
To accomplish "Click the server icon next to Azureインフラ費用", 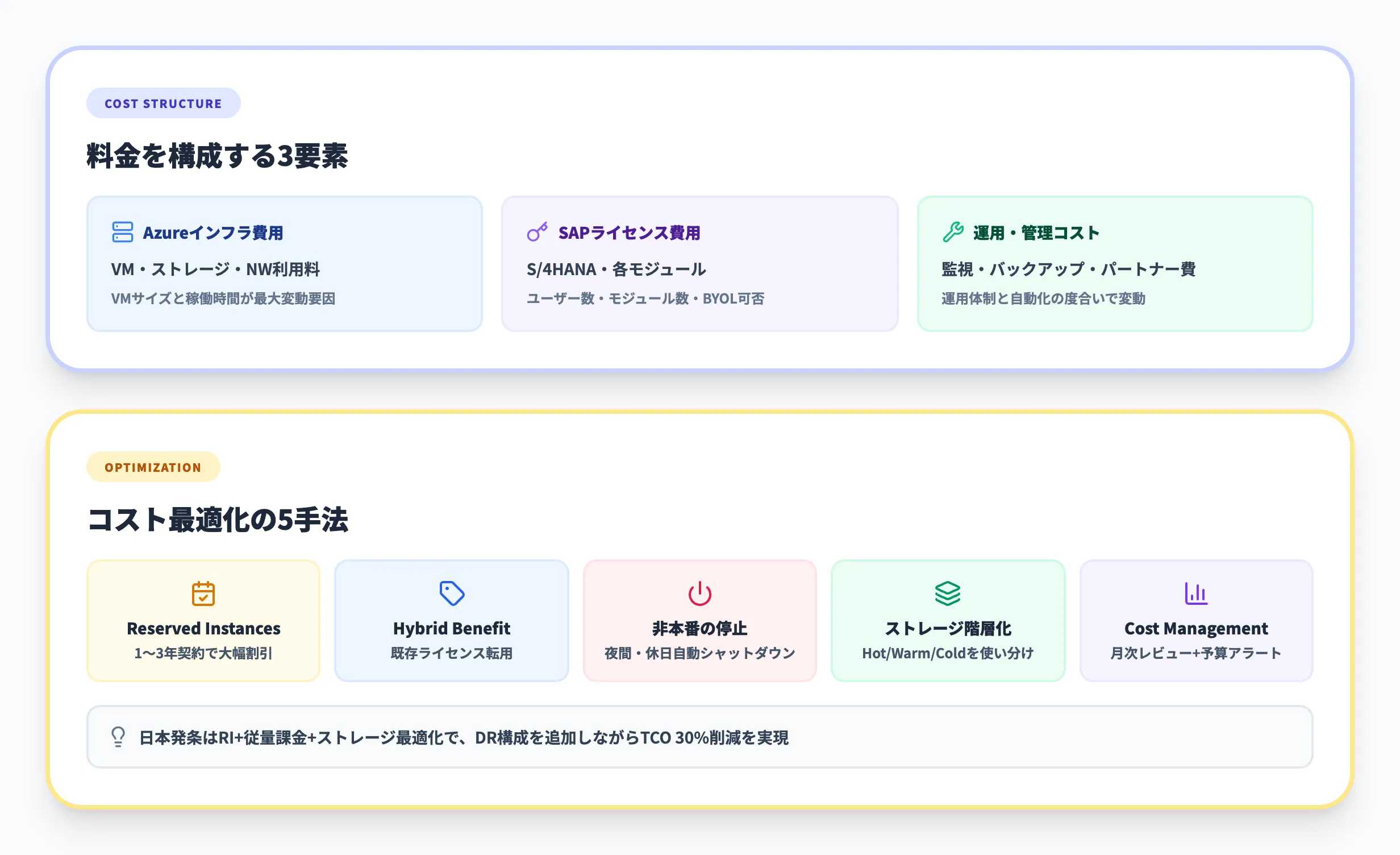I will point(123,233).
